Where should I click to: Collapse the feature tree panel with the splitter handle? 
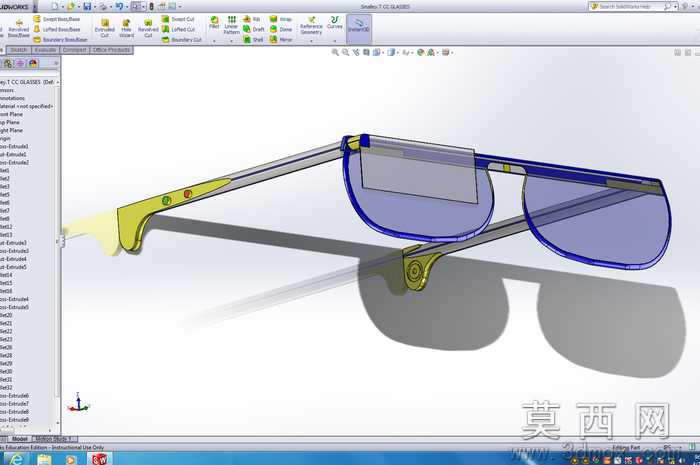pyautogui.click(x=61, y=241)
